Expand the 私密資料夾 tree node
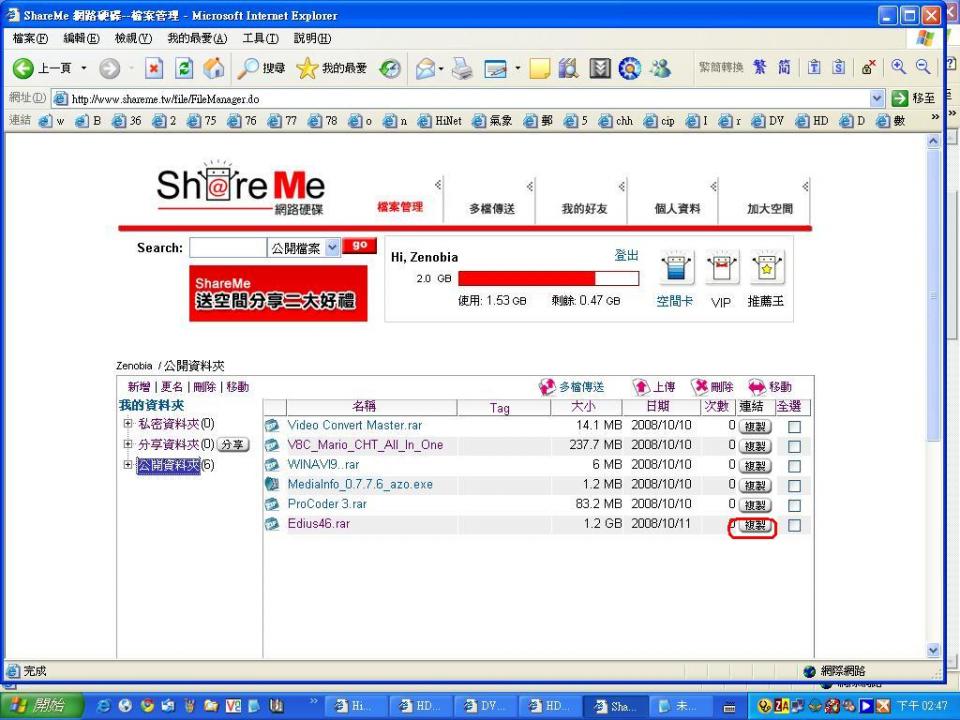Viewport: 960px width, 720px height. pos(127,423)
